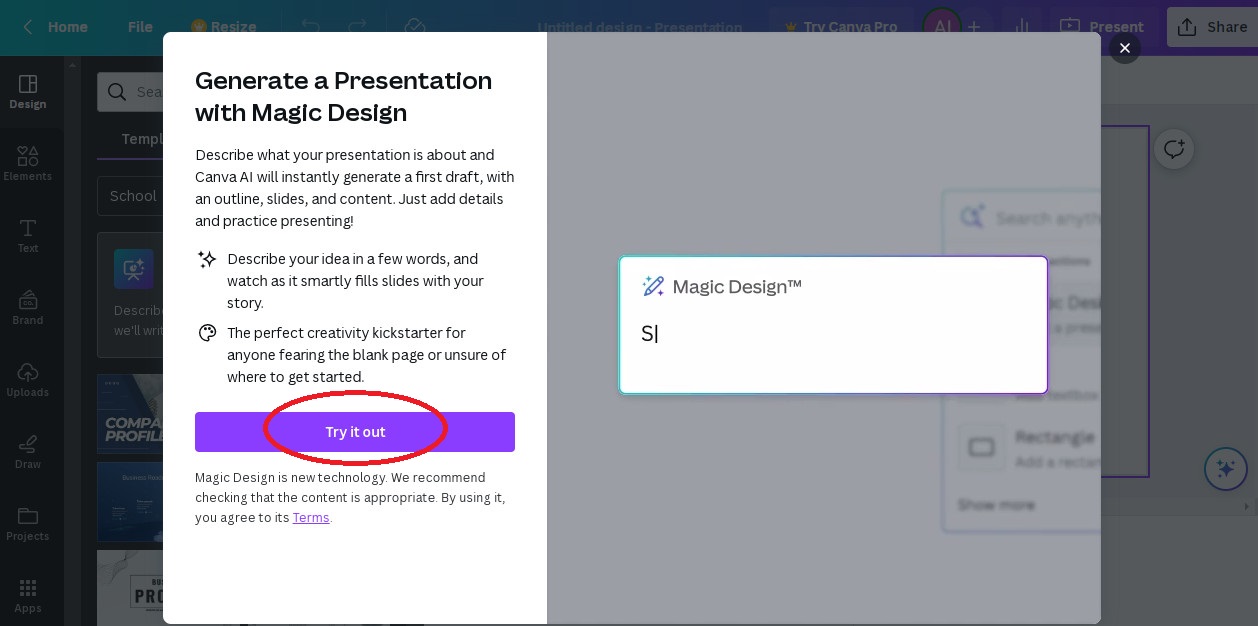The width and height of the screenshot is (1258, 626).
Task: Click the Present button
Action: [x=1102, y=27]
